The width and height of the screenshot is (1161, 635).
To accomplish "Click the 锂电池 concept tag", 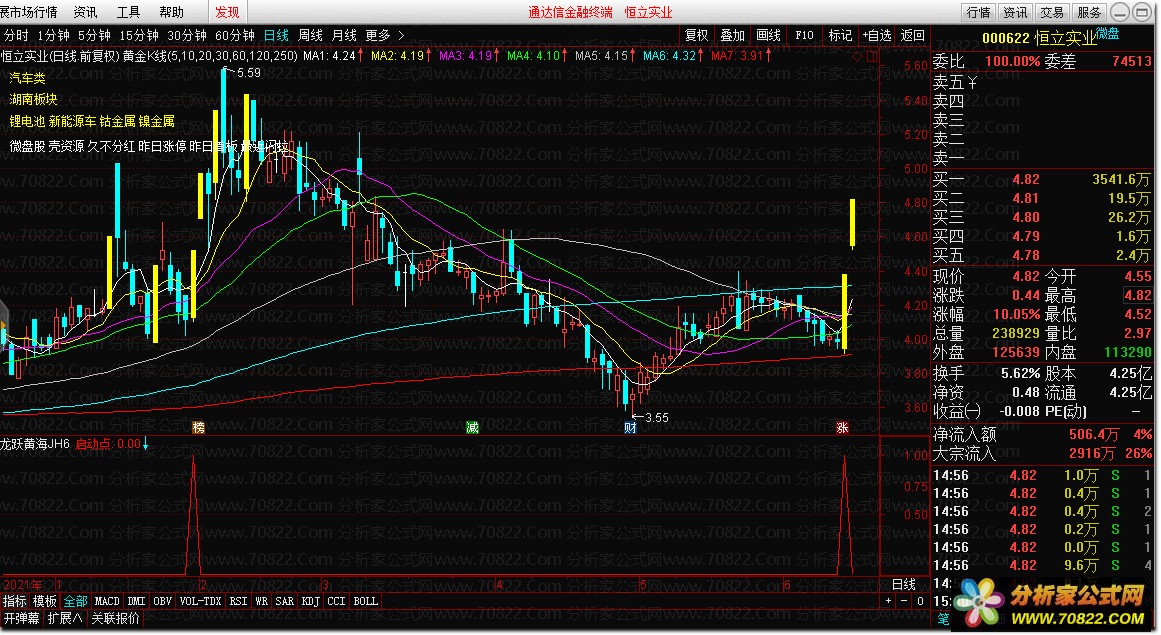I will point(27,121).
